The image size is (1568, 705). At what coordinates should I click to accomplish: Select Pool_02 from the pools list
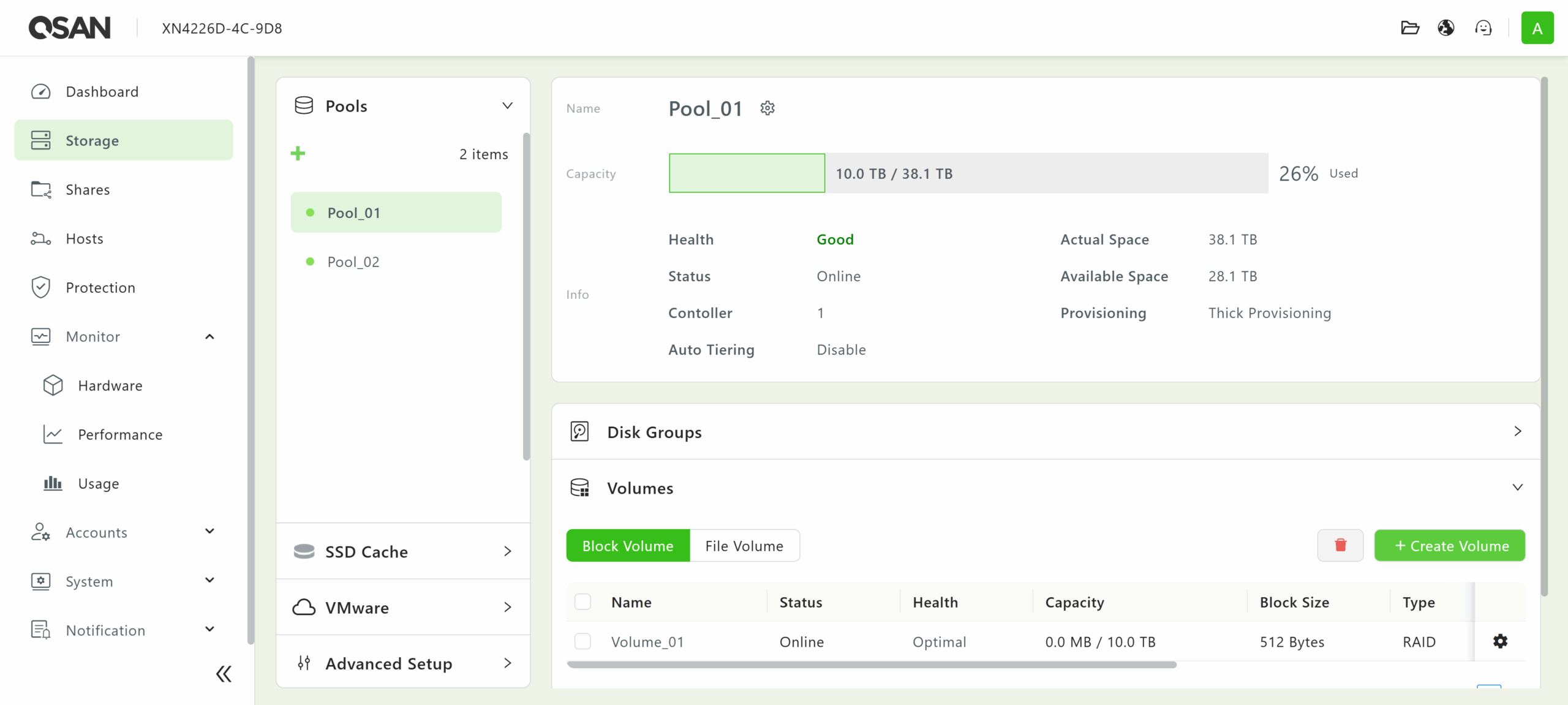(353, 262)
